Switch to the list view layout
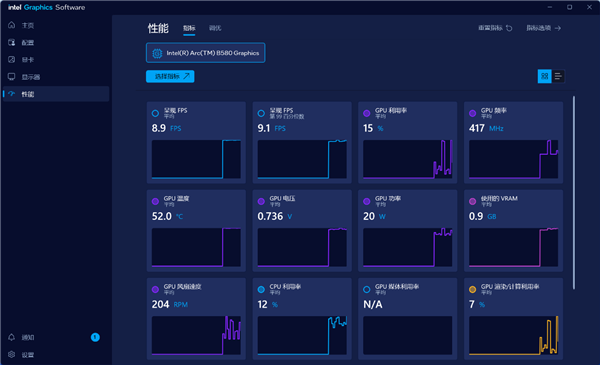The width and height of the screenshot is (600, 365). coord(558,77)
